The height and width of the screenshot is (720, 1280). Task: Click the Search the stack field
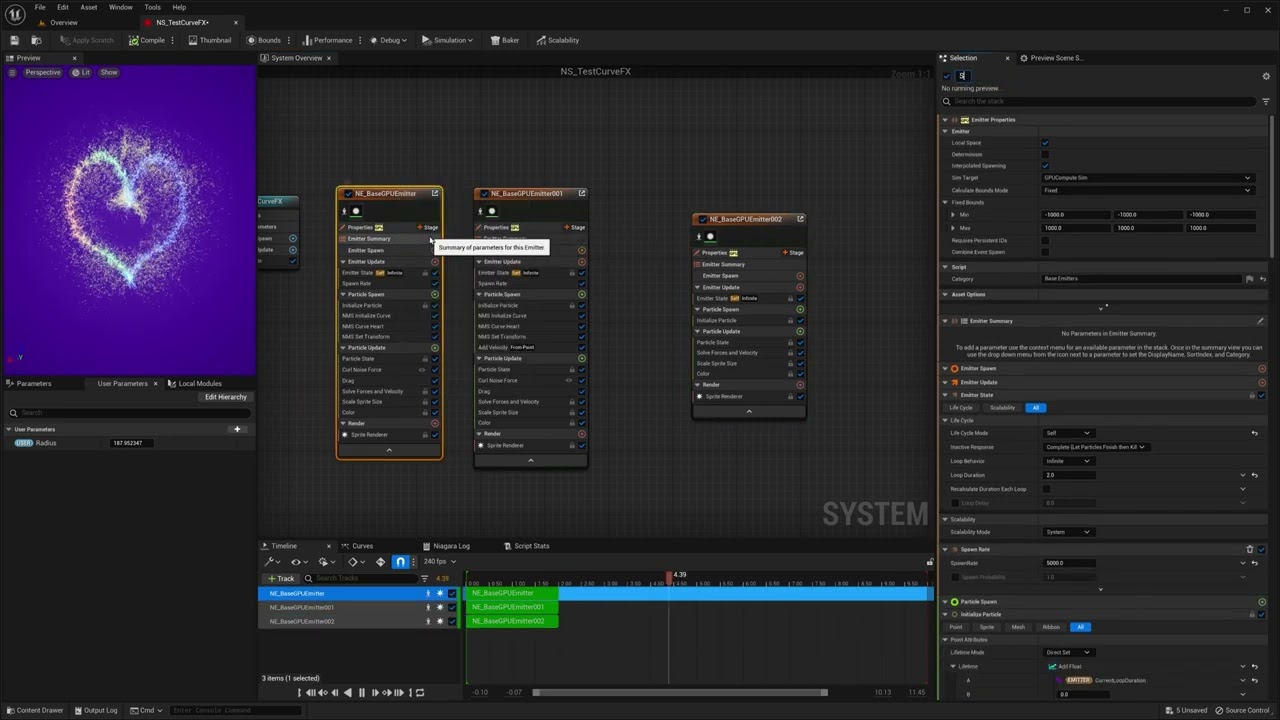click(x=1100, y=101)
